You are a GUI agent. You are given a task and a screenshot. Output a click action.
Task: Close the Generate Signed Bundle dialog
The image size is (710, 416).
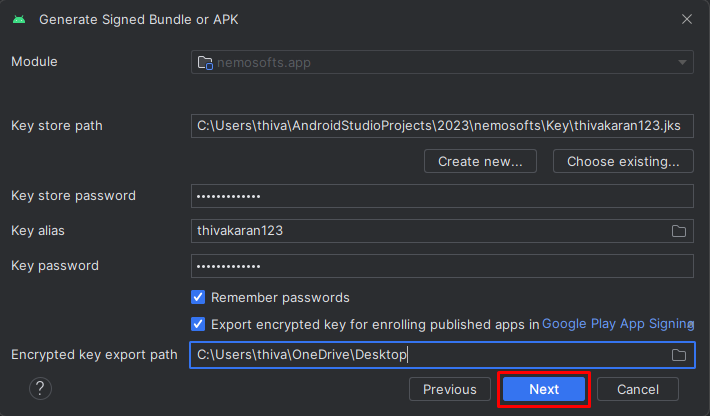tap(687, 19)
